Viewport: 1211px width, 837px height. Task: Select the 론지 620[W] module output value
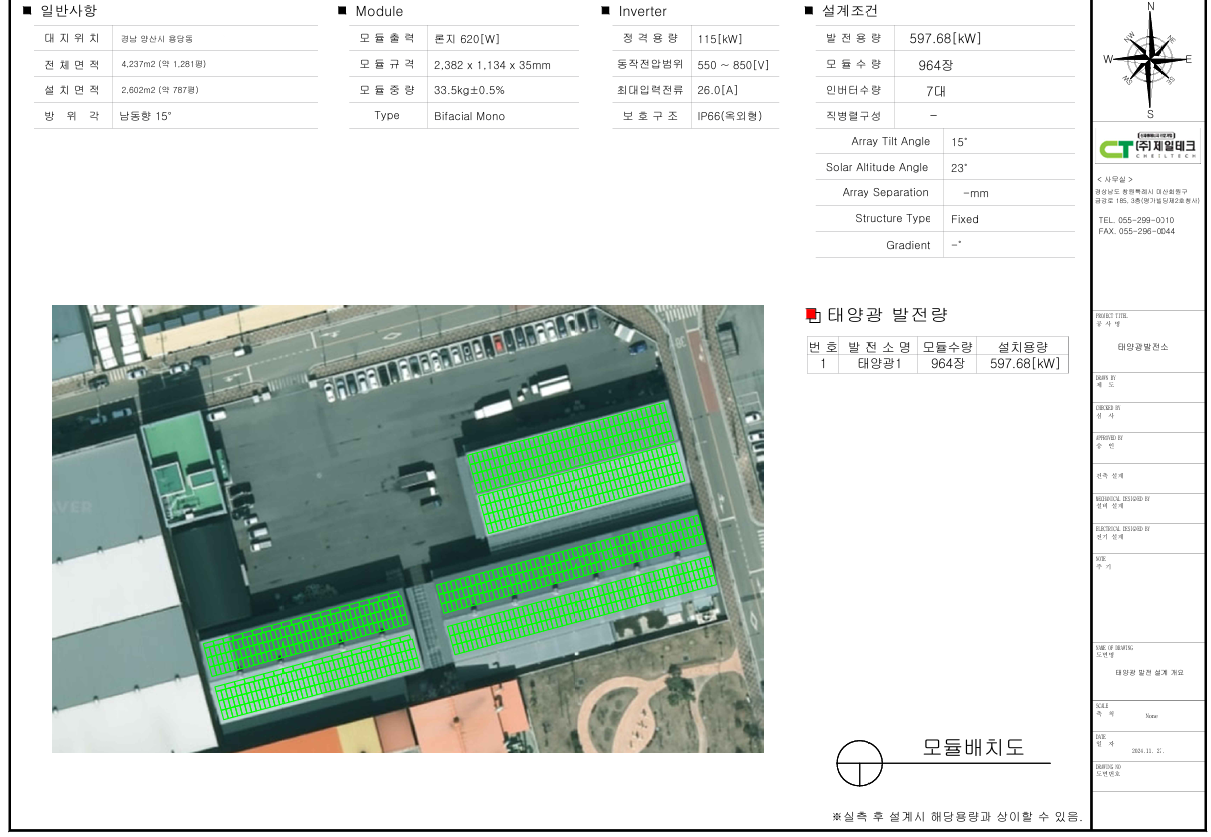466,38
